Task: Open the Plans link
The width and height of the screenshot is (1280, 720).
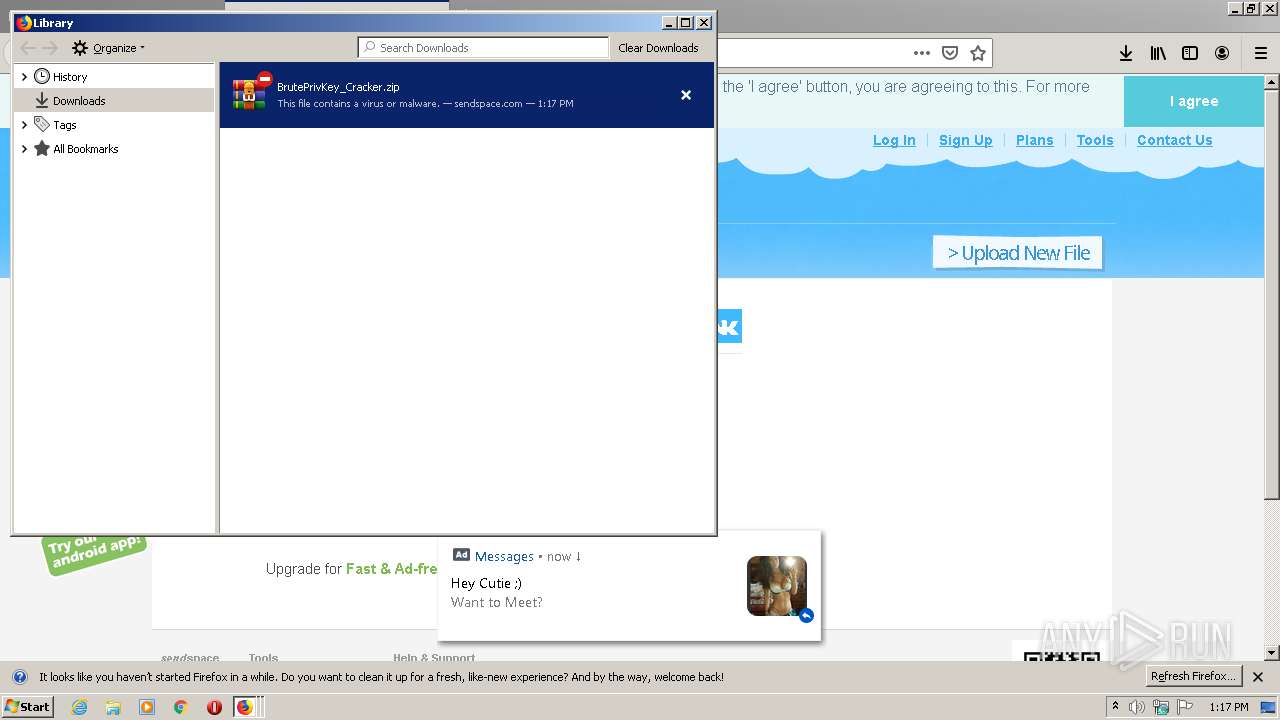Action: tap(1035, 140)
